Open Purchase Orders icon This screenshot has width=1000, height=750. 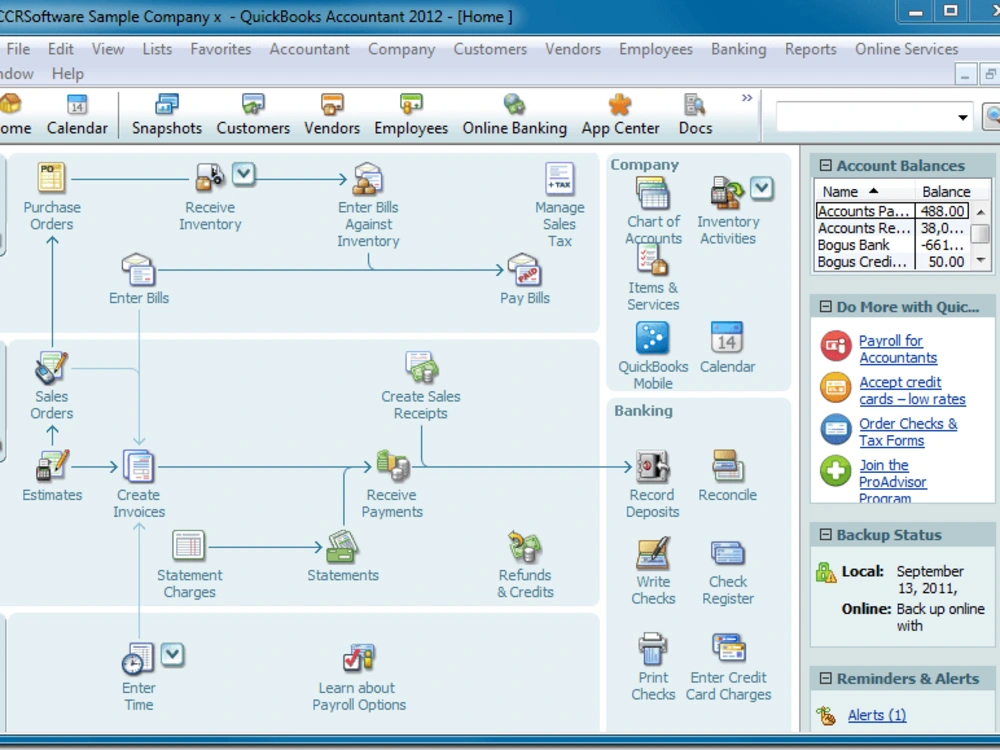click(x=51, y=178)
